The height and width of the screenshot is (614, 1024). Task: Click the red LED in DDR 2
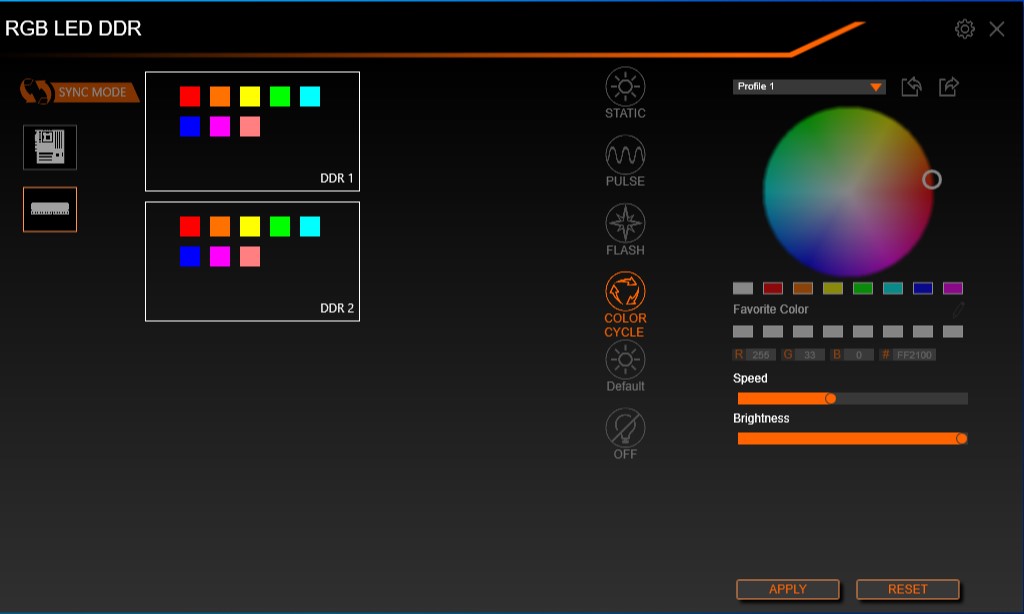[190, 227]
